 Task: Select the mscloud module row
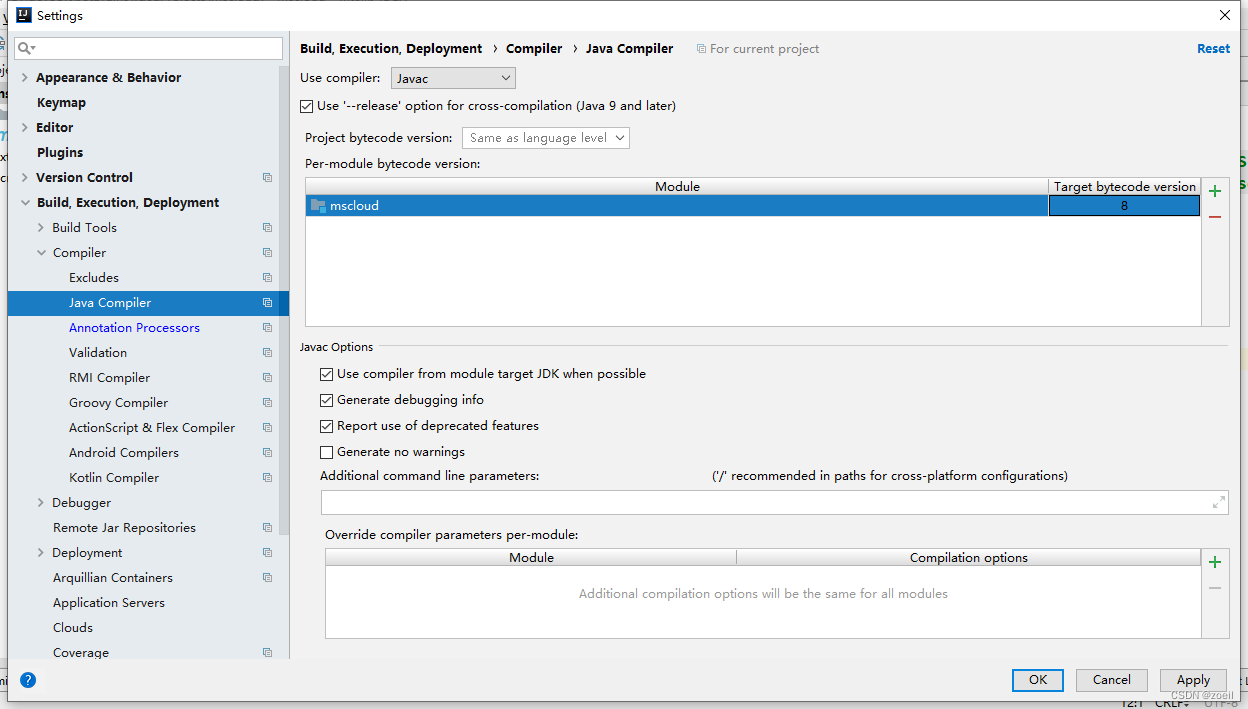point(753,206)
